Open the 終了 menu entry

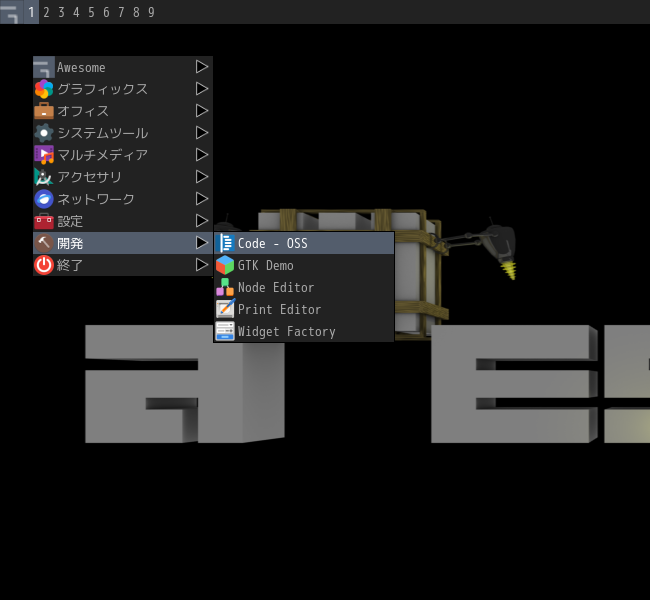[123, 265]
